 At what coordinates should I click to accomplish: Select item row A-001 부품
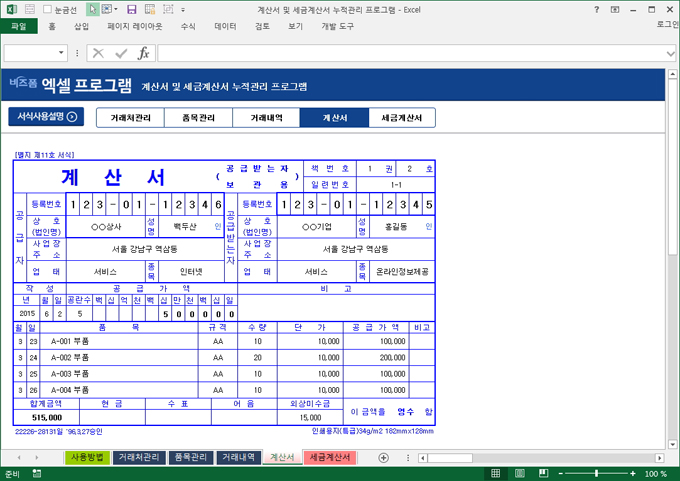point(119,341)
